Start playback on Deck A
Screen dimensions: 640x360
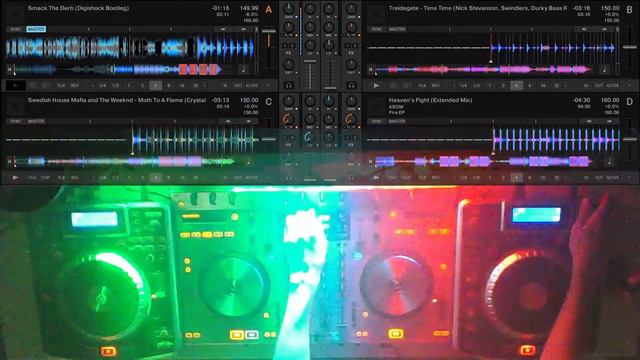(x=16, y=86)
